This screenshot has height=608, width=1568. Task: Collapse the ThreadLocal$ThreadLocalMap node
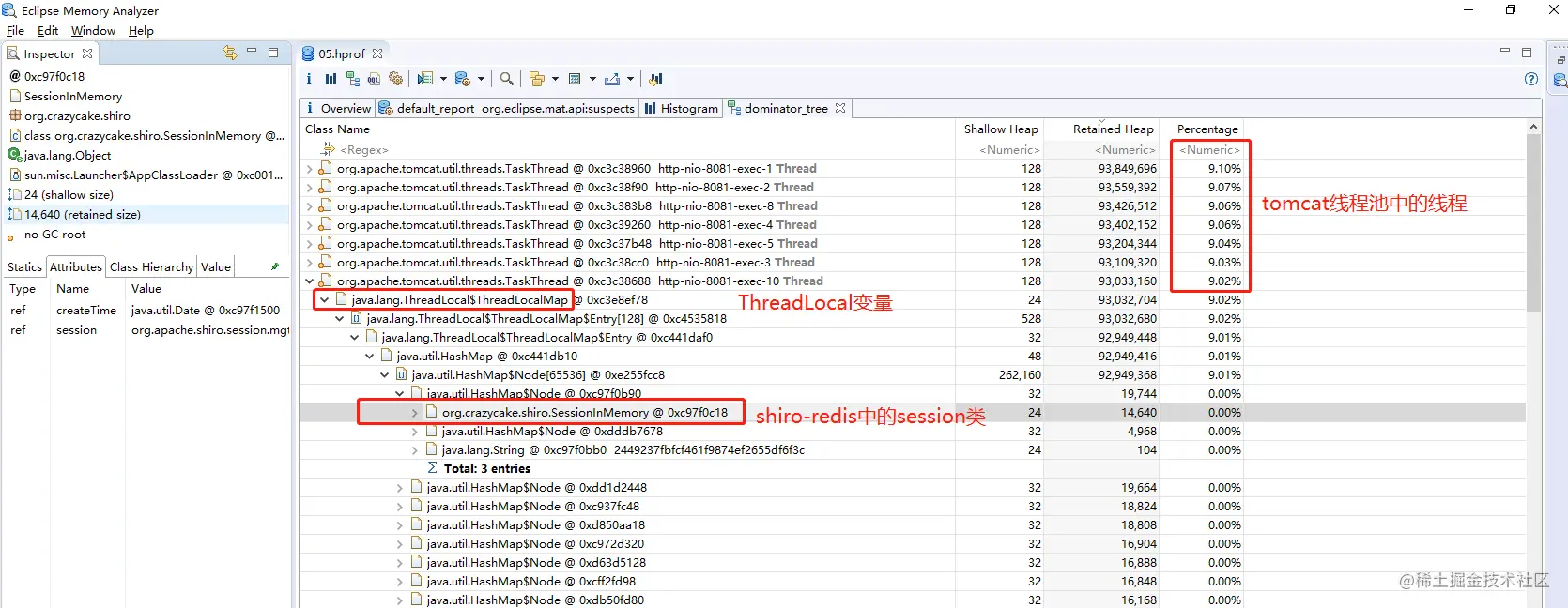(325, 300)
